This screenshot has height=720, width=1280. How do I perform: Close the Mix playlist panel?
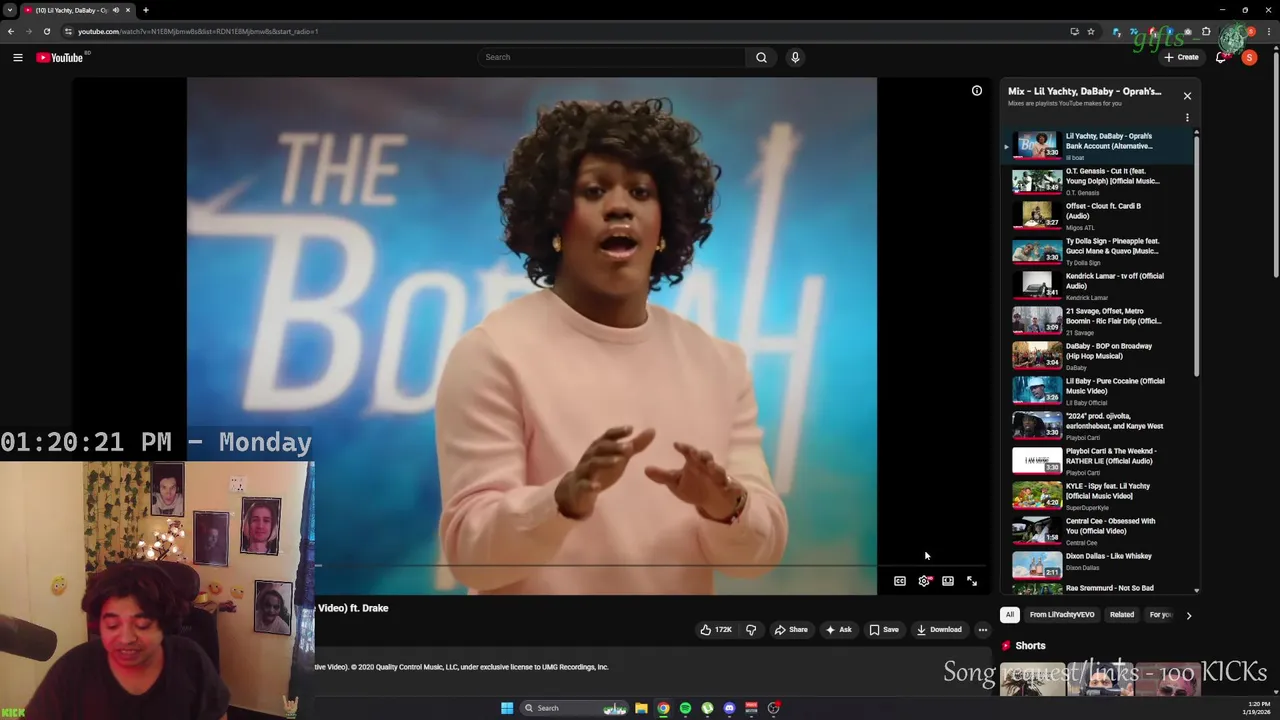pyautogui.click(x=1187, y=96)
